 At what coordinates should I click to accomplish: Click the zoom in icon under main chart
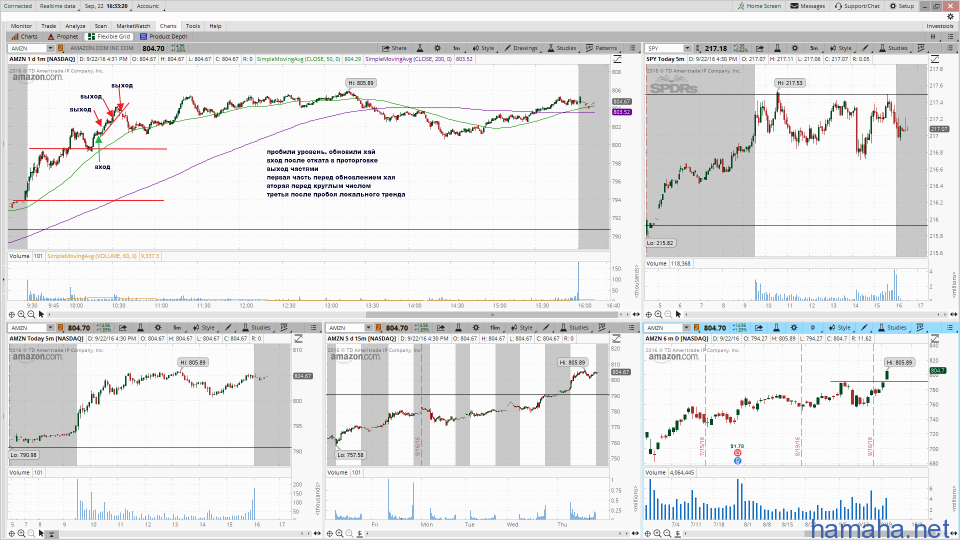point(21,314)
